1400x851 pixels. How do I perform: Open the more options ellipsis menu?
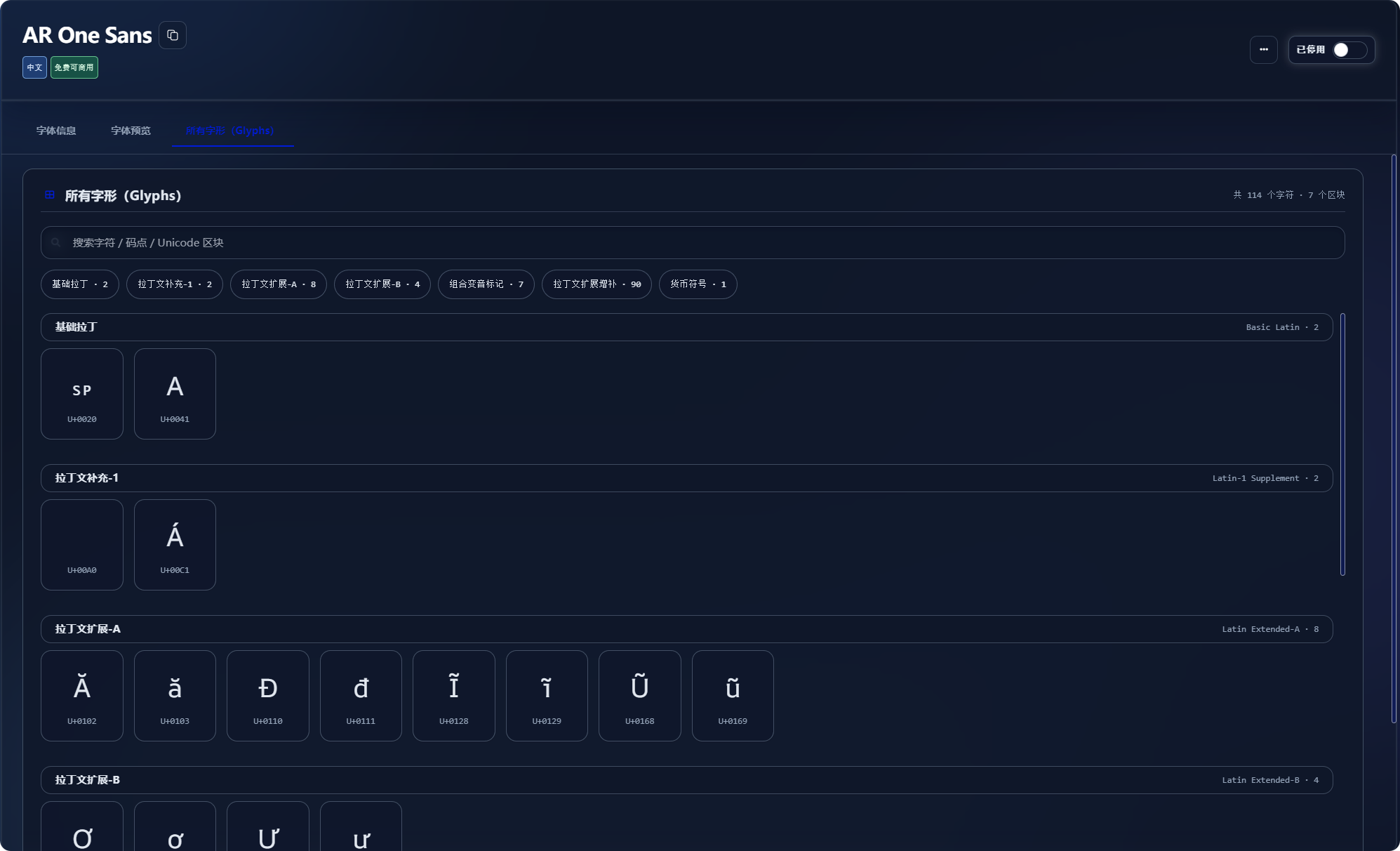point(1264,50)
